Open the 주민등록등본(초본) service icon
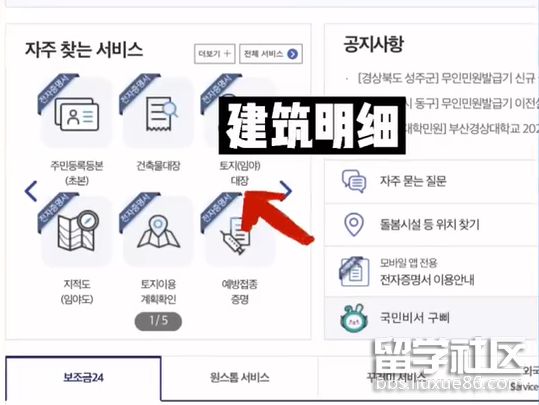 tap(77, 114)
